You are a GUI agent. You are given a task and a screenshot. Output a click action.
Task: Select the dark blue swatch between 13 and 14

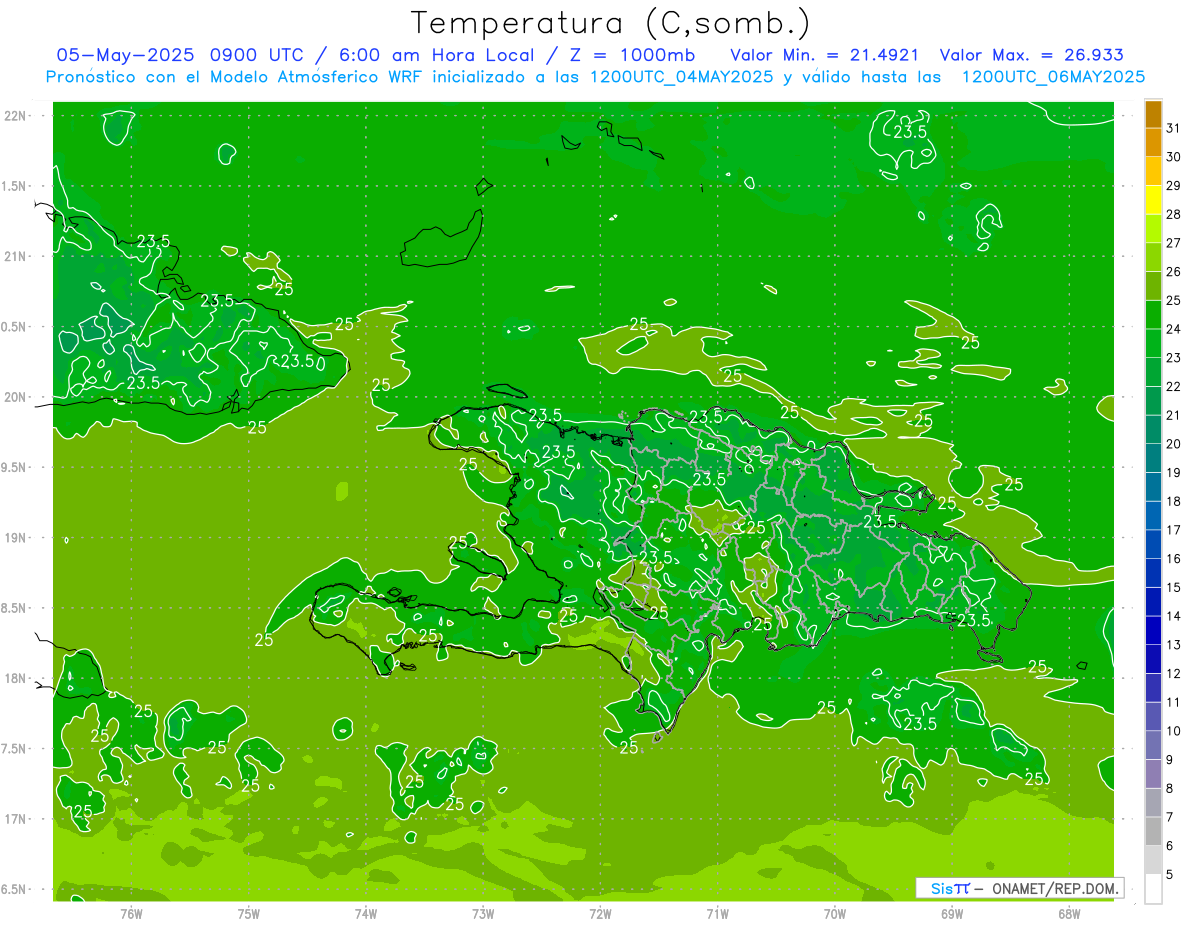point(1153,630)
